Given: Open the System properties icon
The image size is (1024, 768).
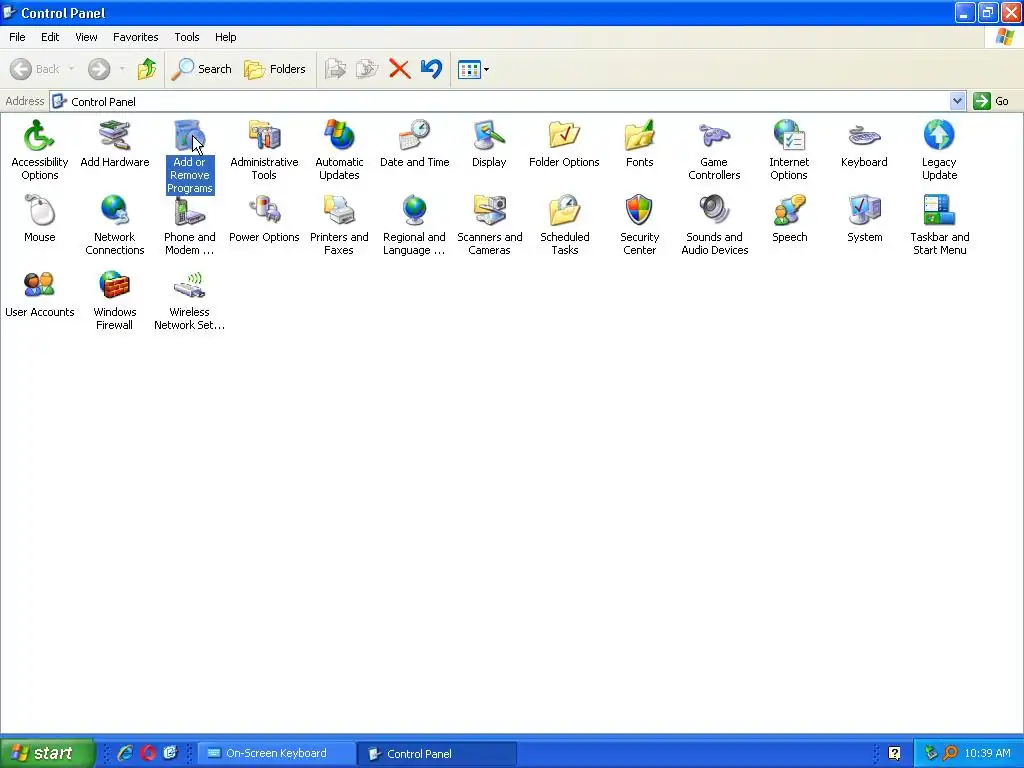Looking at the screenshot, I should coord(864,219).
